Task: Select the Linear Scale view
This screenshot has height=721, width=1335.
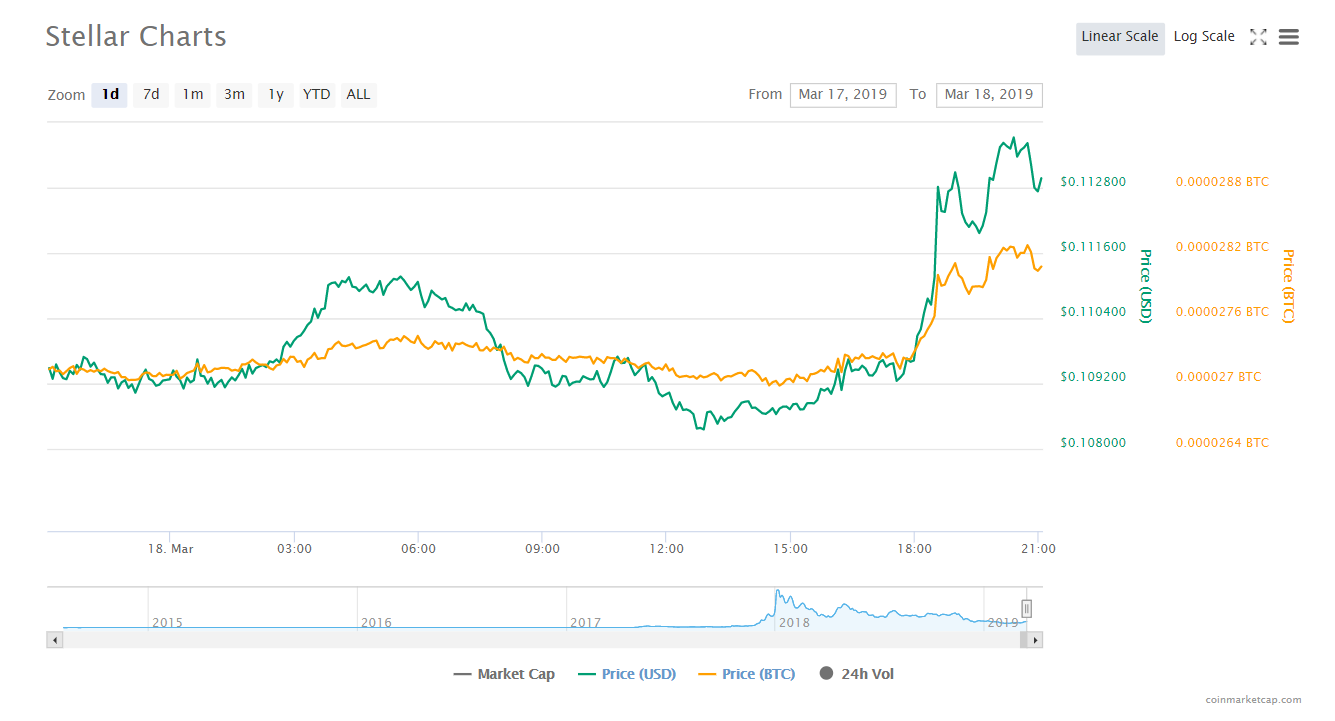Action: [1120, 37]
